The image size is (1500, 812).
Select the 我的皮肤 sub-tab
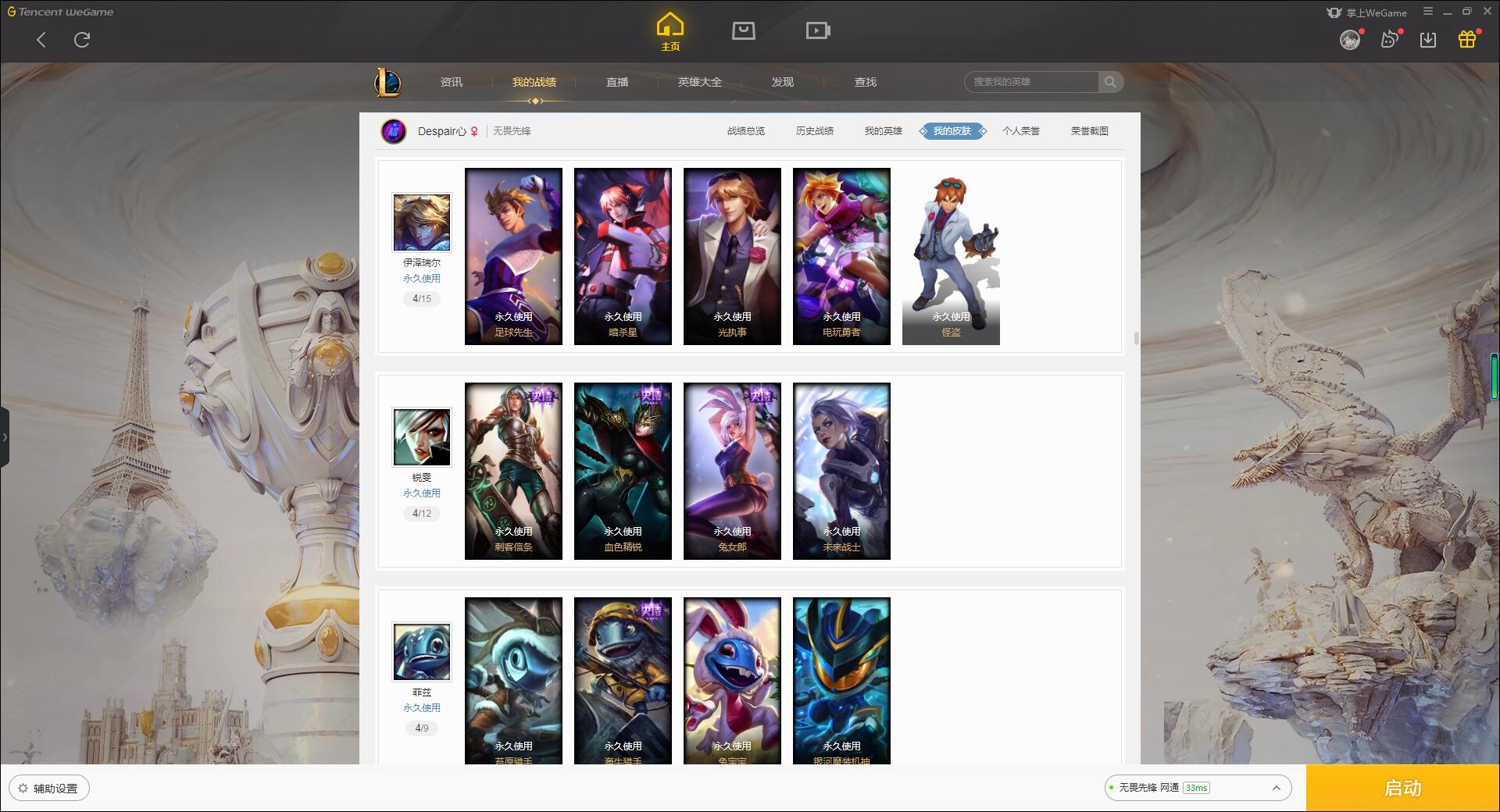pos(952,131)
